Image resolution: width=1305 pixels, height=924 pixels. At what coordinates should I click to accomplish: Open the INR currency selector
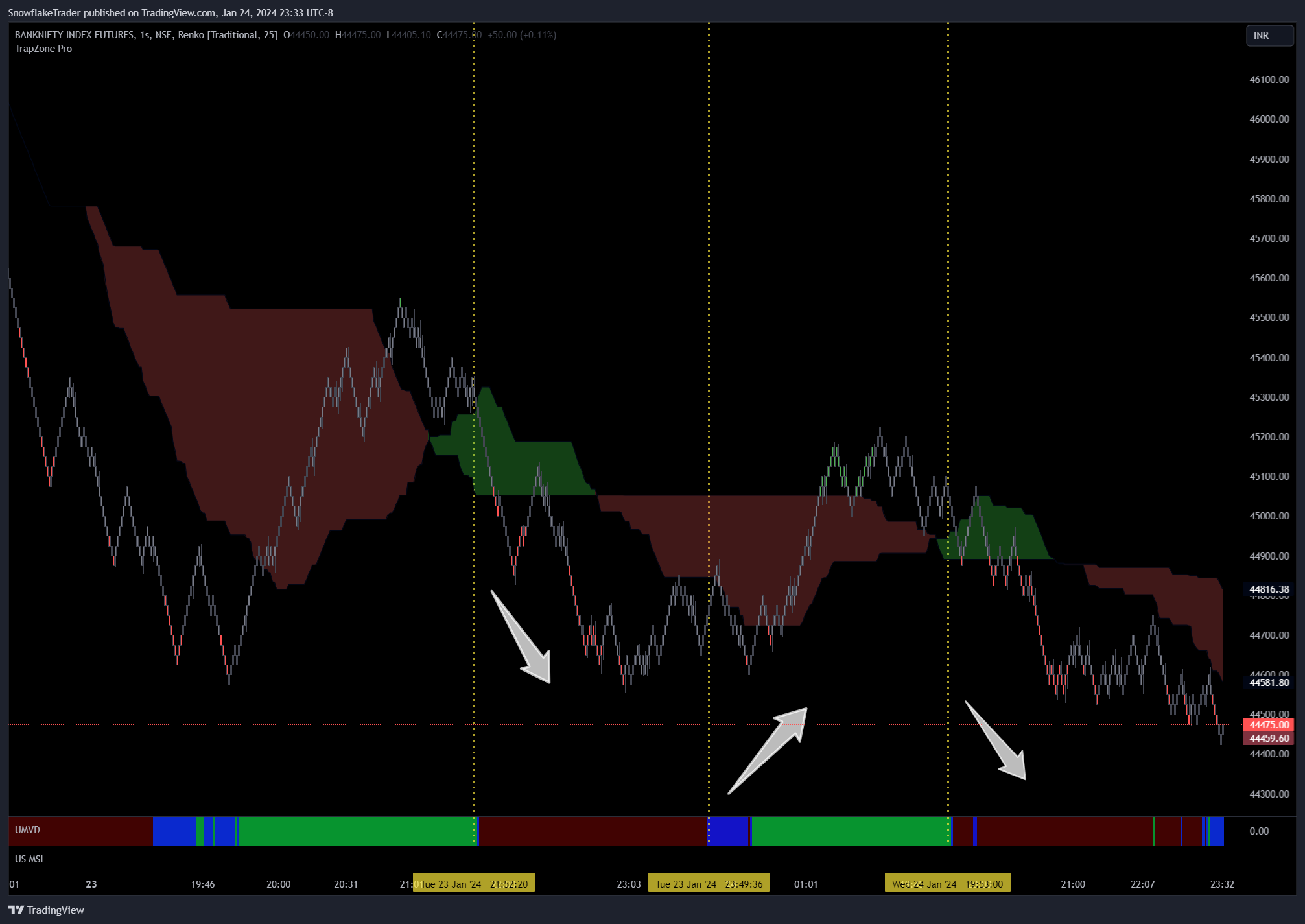(x=1269, y=36)
